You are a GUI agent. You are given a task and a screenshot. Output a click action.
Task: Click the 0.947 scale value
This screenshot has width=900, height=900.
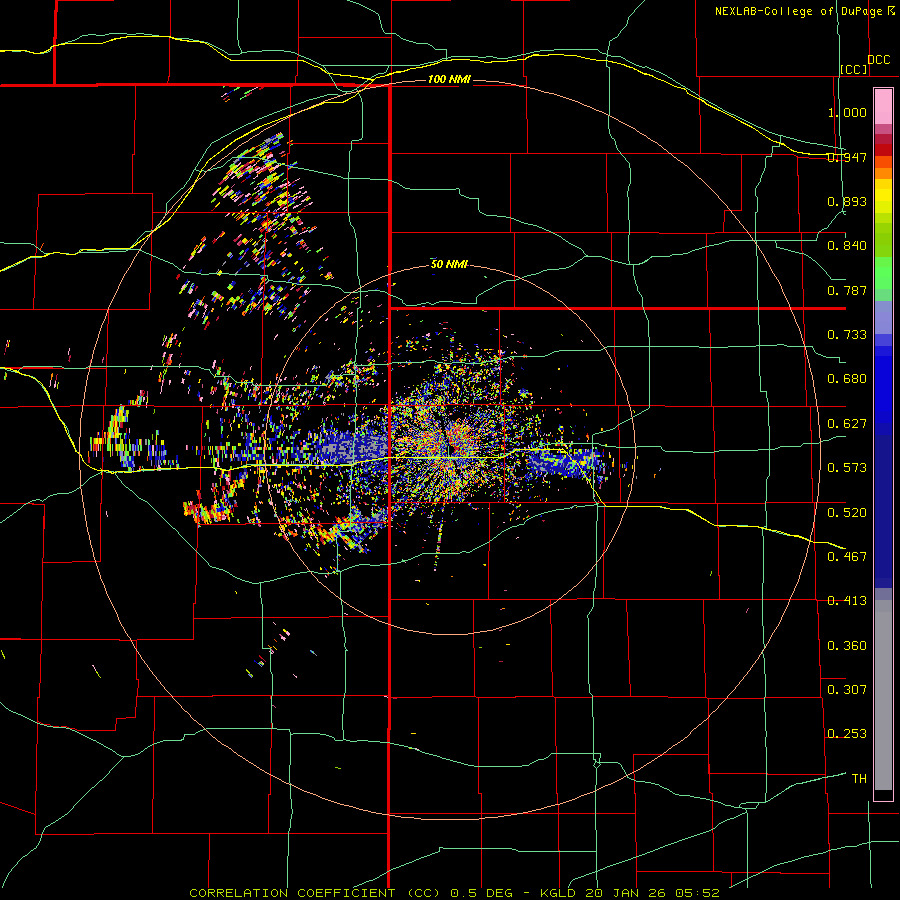847,157
